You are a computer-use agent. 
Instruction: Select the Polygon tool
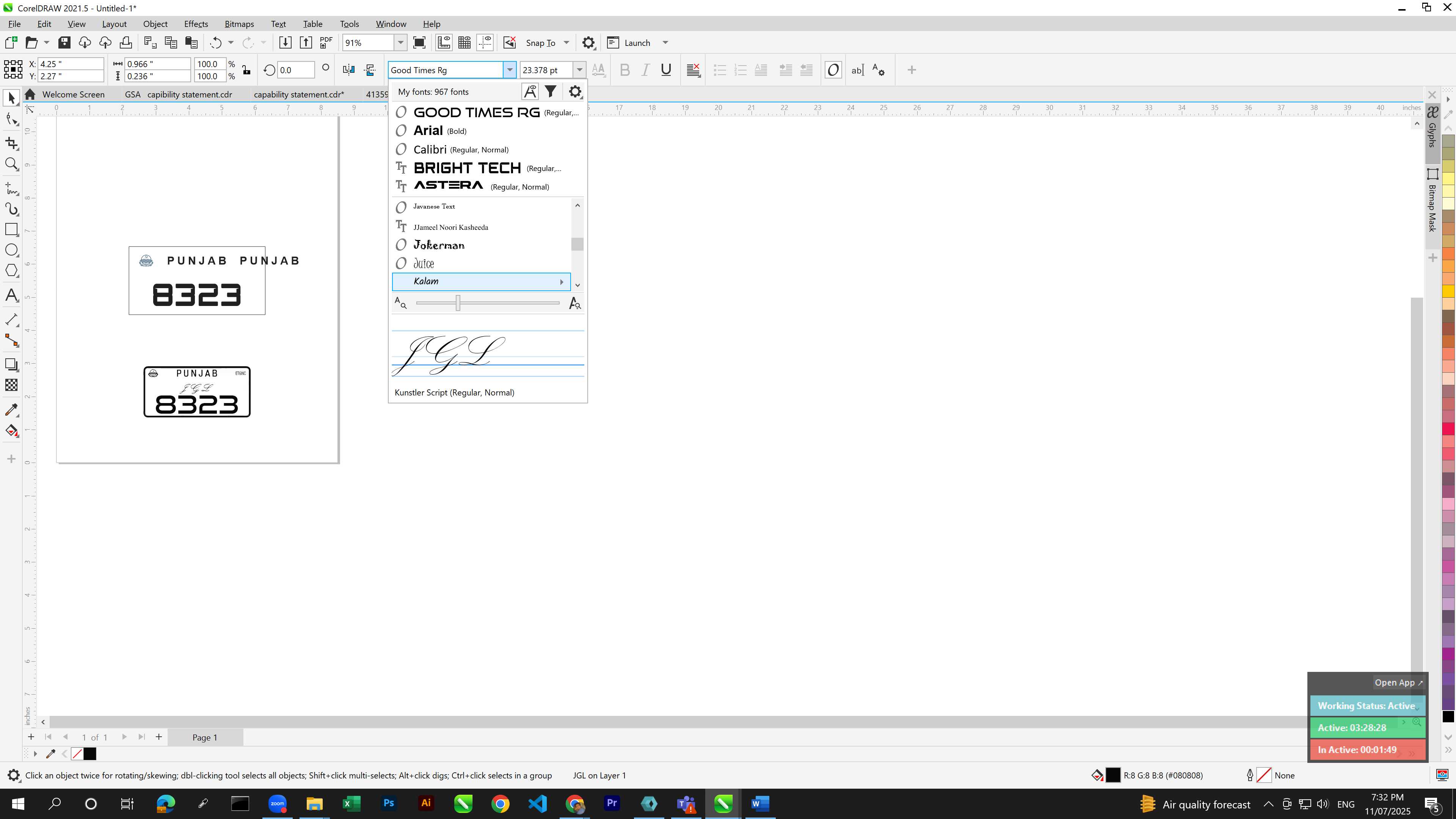coord(11,271)
